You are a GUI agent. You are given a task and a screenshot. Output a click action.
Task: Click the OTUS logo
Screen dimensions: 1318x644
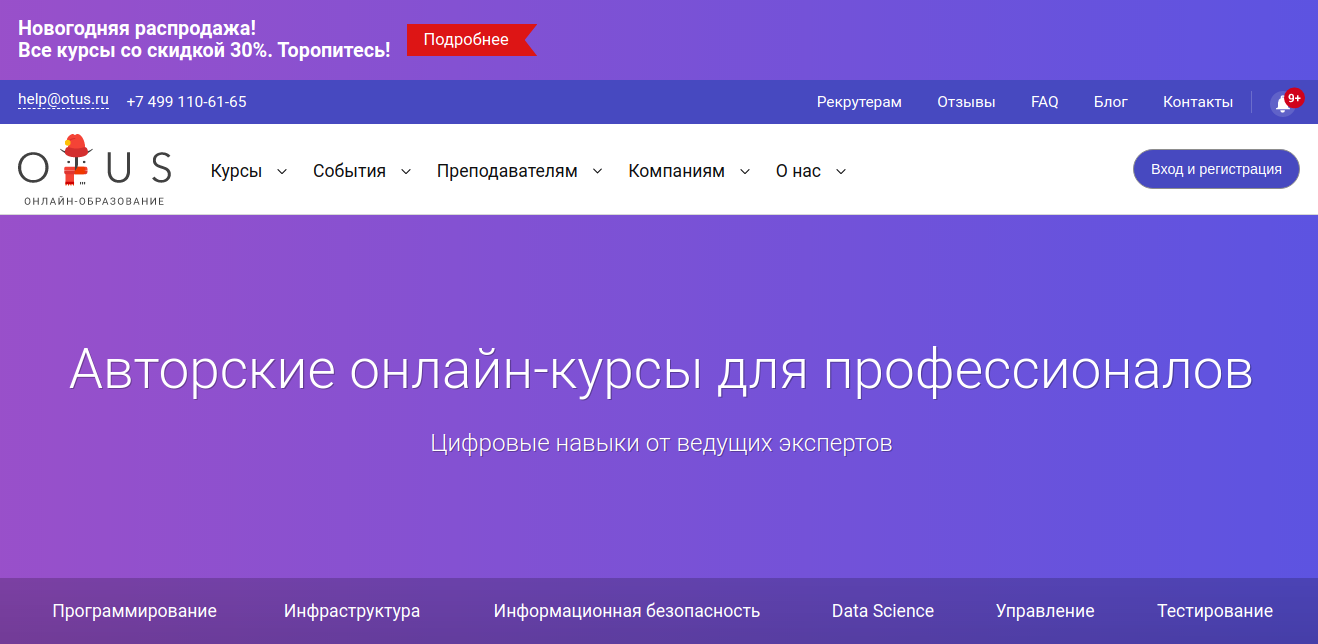pyautogui.click(x=94, y=168)
